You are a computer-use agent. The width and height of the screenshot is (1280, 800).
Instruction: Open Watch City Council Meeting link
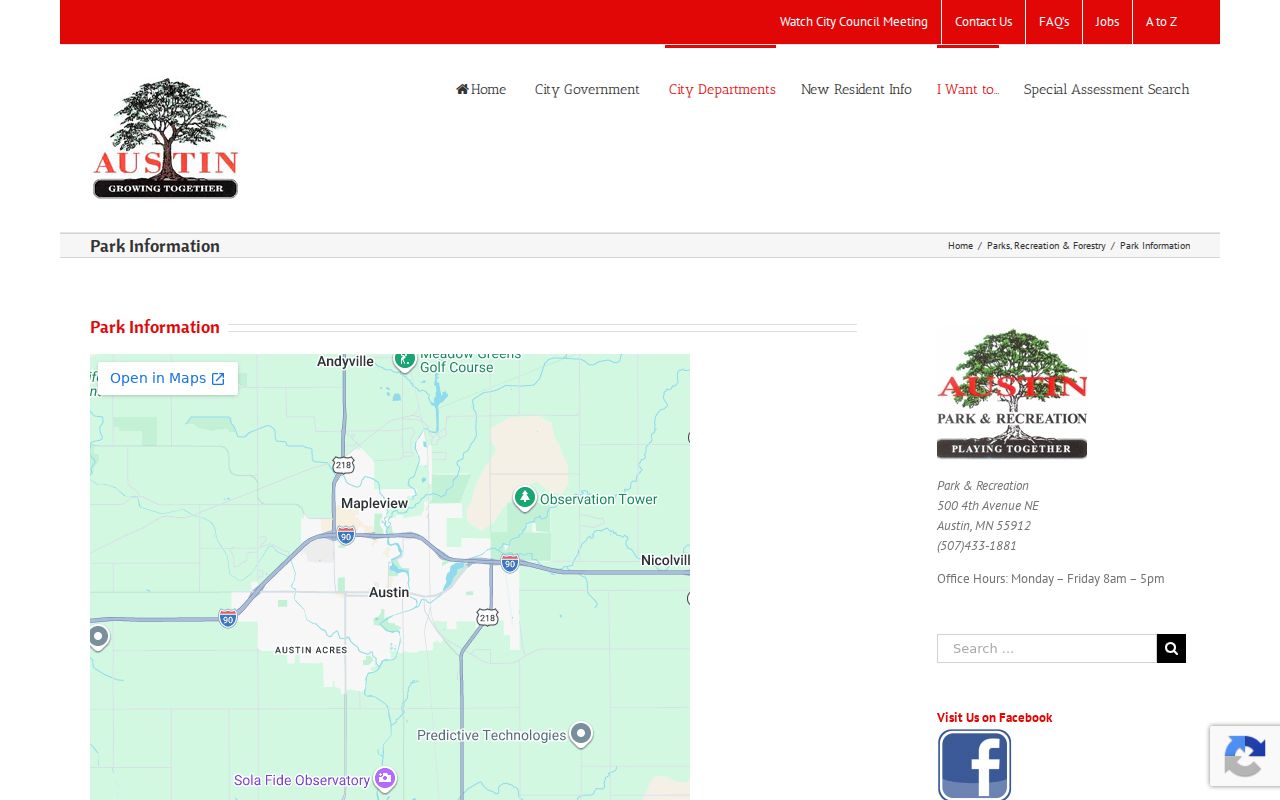pyautogui.click(x=853, y=21)
